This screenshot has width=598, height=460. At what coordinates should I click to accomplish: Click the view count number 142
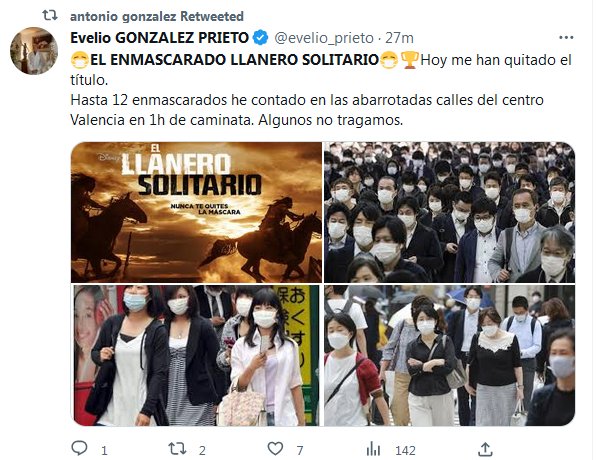(405, 450)
